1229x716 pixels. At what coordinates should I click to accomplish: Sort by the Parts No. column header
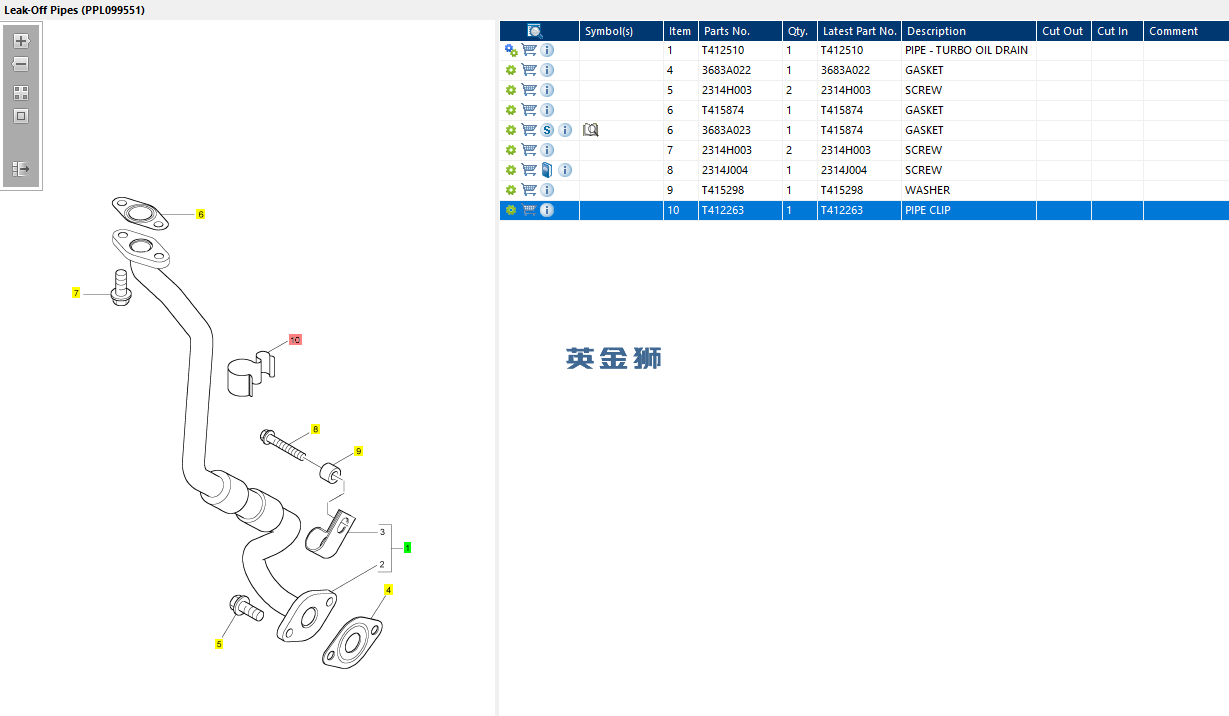click(x=739, y=31)
